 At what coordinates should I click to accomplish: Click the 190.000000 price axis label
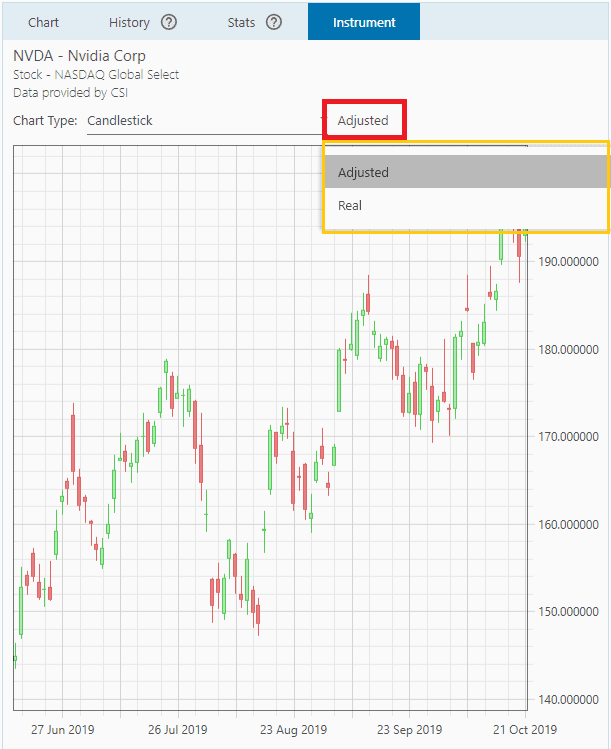(x=568, y=262)
